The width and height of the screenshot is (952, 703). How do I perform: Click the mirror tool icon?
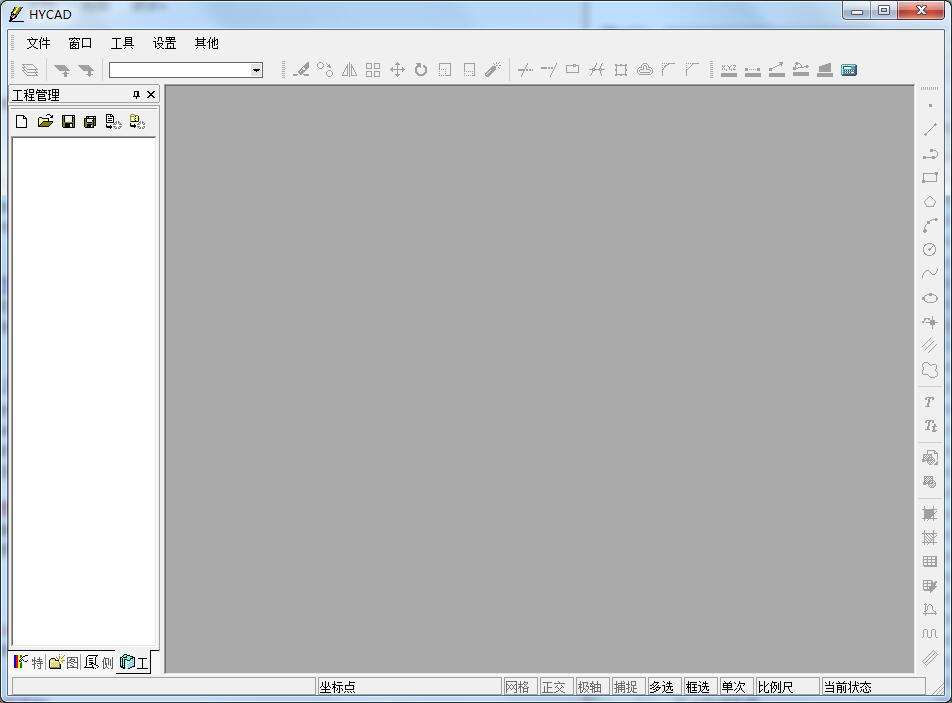click(x=349, y=70)
